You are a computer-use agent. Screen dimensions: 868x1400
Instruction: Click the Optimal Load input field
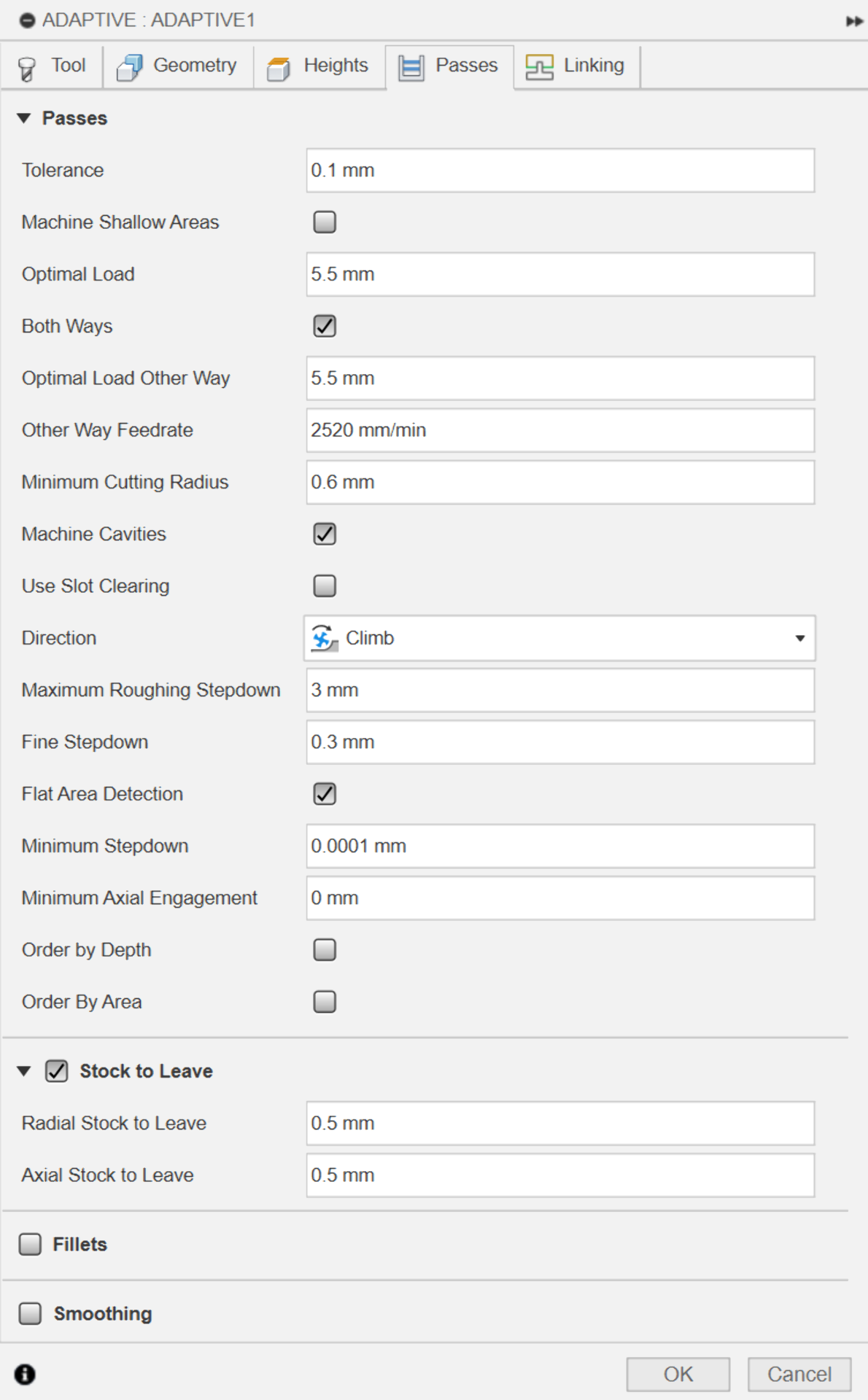[x=559, y=274]
